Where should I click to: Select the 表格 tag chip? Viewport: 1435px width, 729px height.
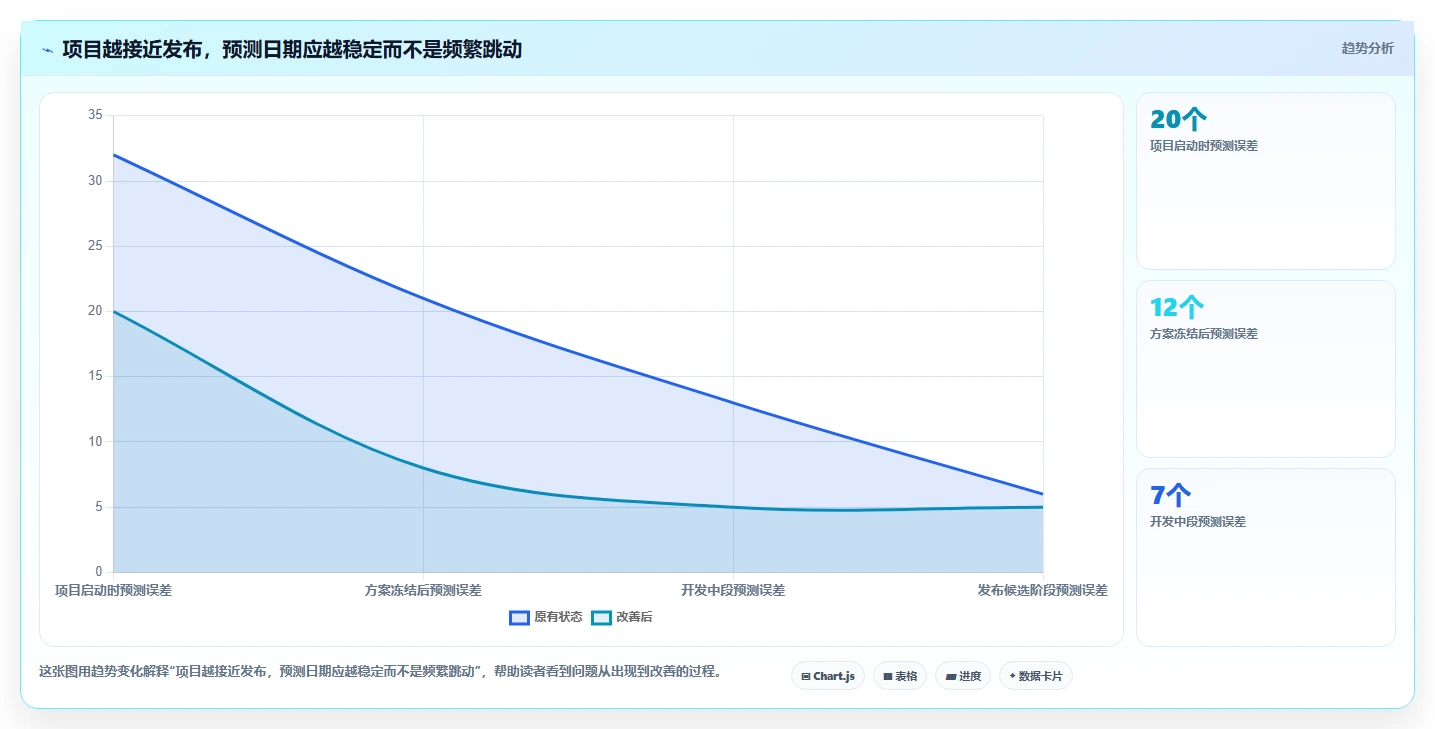[x=900, y=676]
